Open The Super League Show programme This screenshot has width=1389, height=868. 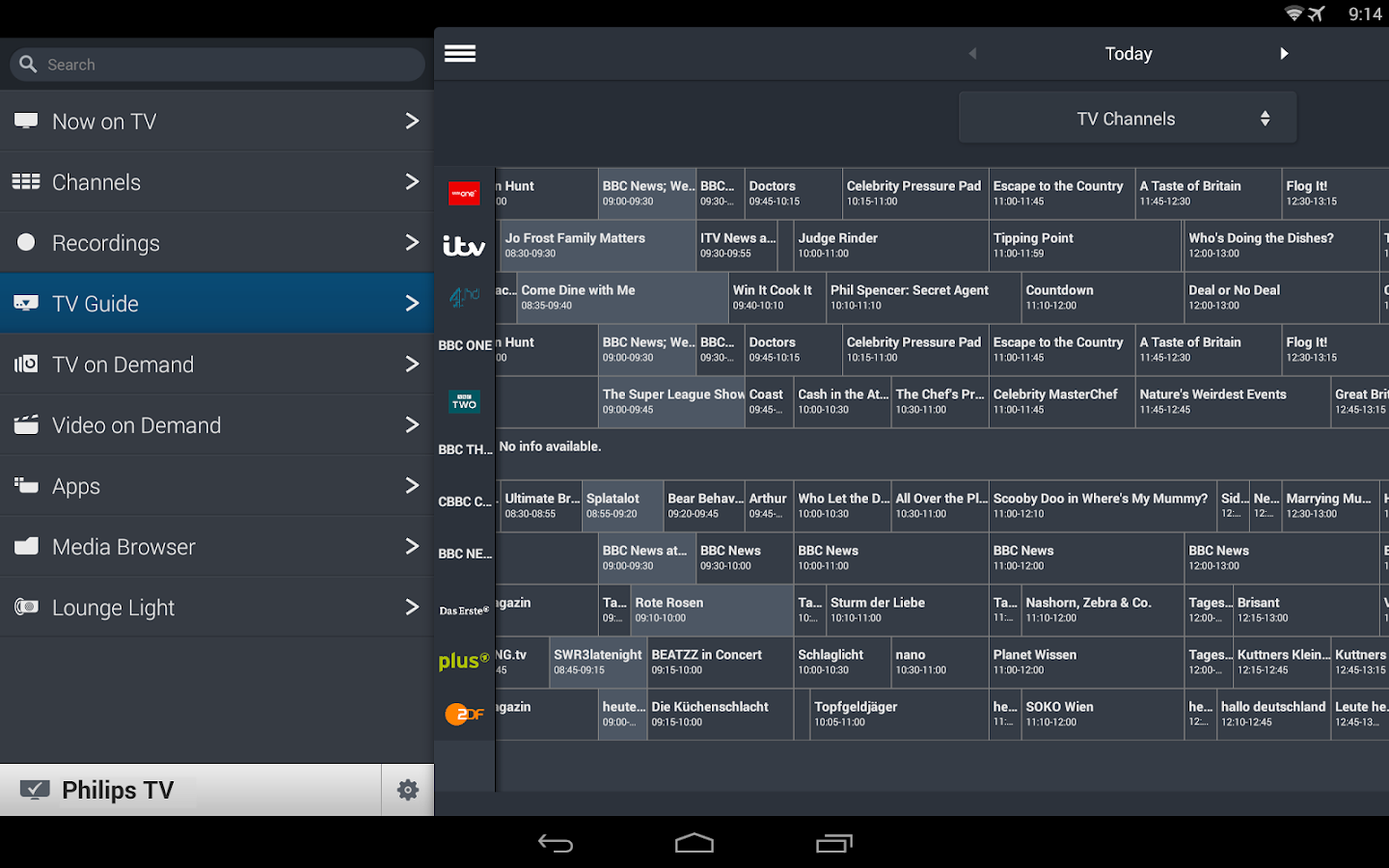tap(672, 401)
